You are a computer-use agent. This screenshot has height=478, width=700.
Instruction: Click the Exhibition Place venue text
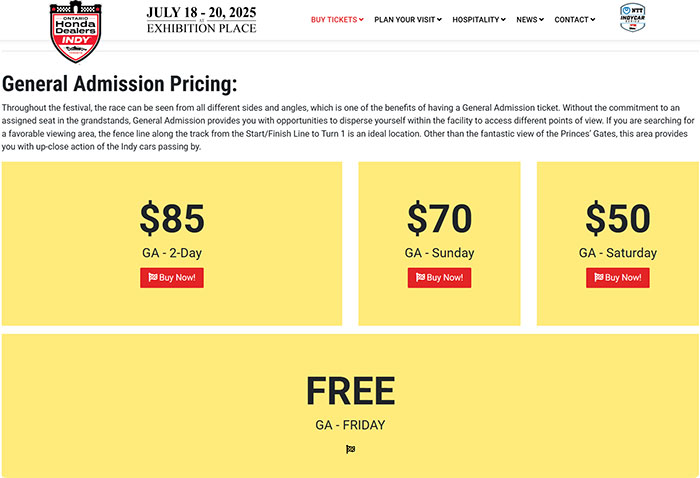tap(201, 28)
